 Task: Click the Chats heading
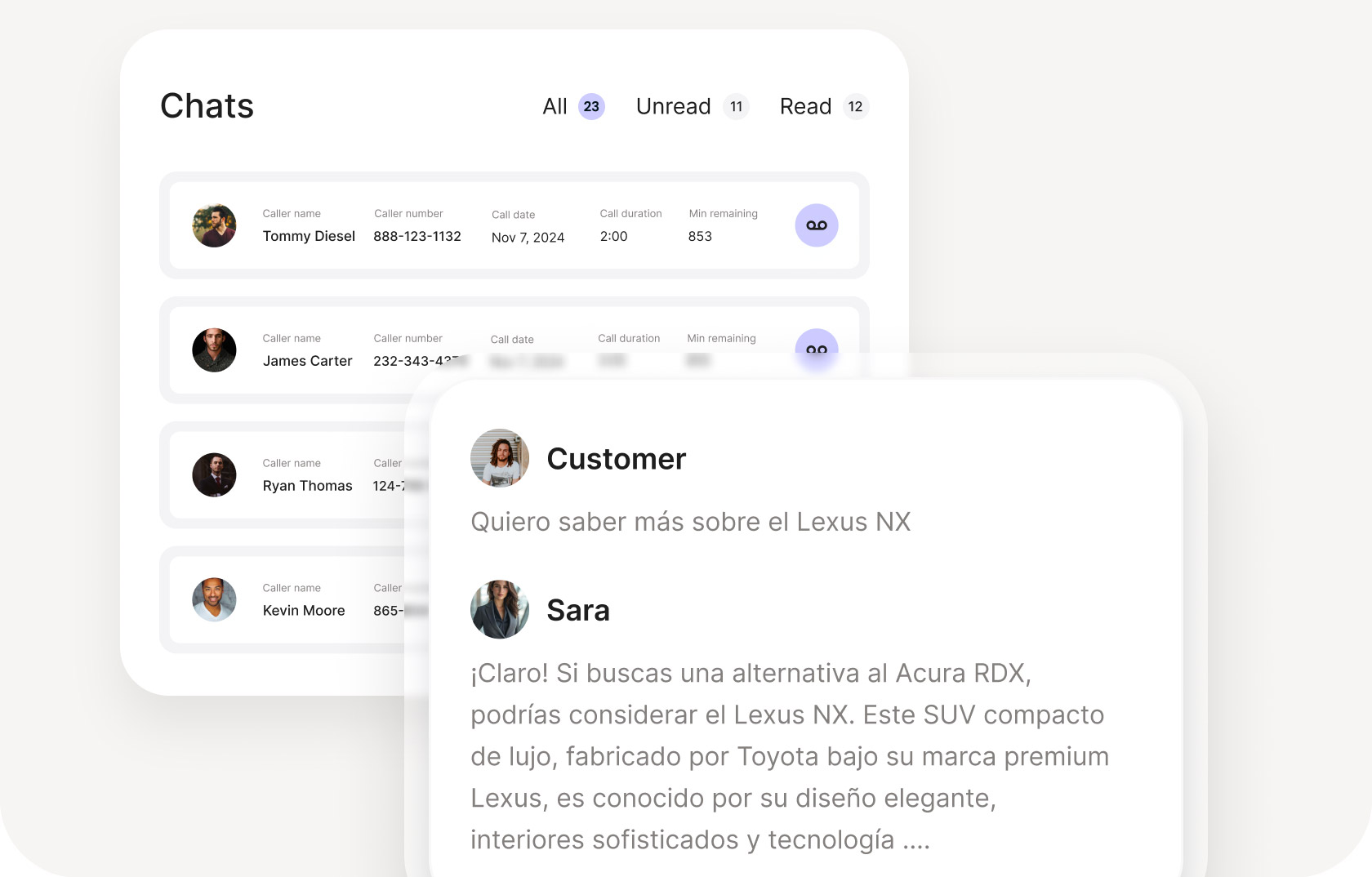[x=207, y=106]
